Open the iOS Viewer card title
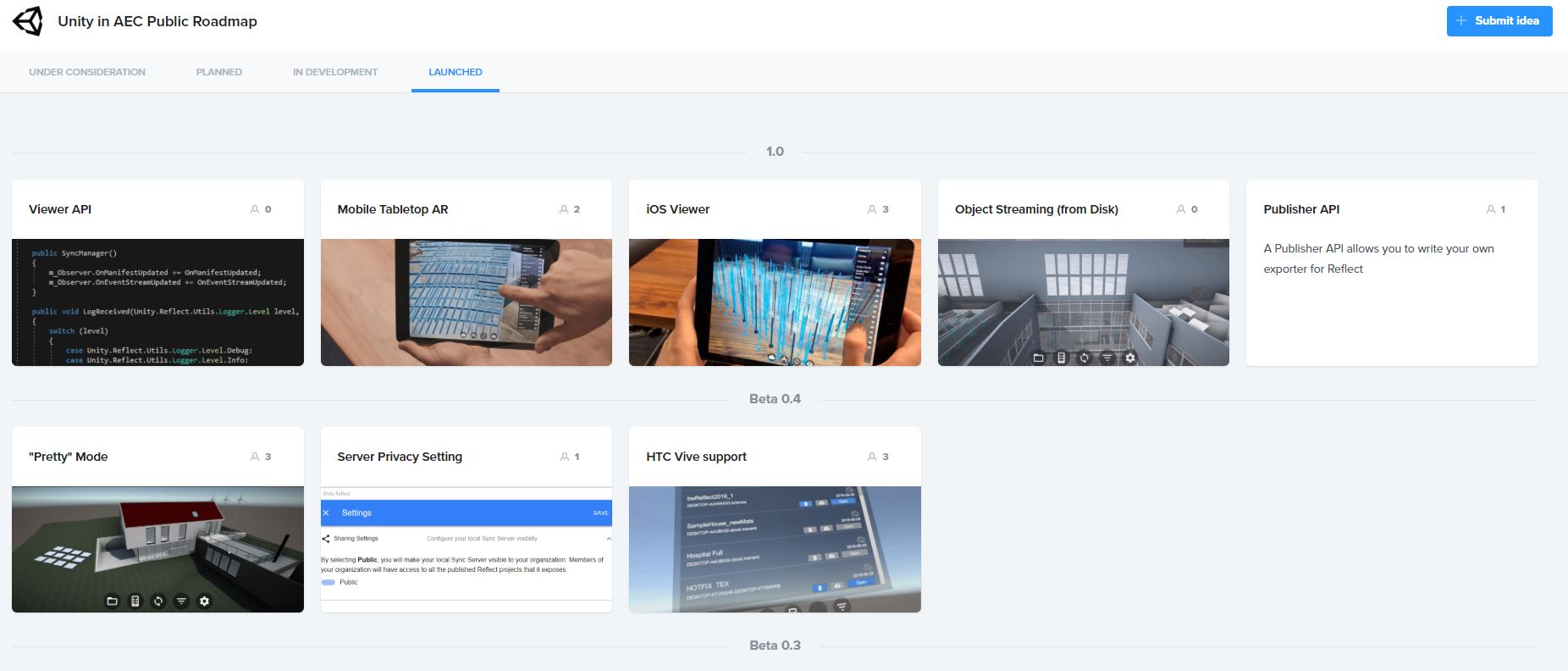This screenshot has height=671, width=1568. pyautogui.click(x=678, y=209)
